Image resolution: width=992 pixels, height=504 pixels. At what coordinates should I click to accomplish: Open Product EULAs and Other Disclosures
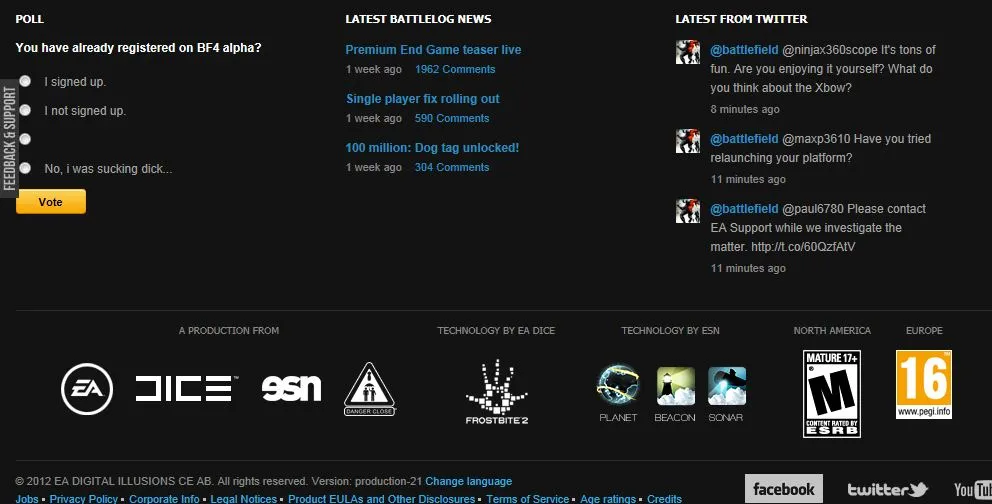[381, 499]
